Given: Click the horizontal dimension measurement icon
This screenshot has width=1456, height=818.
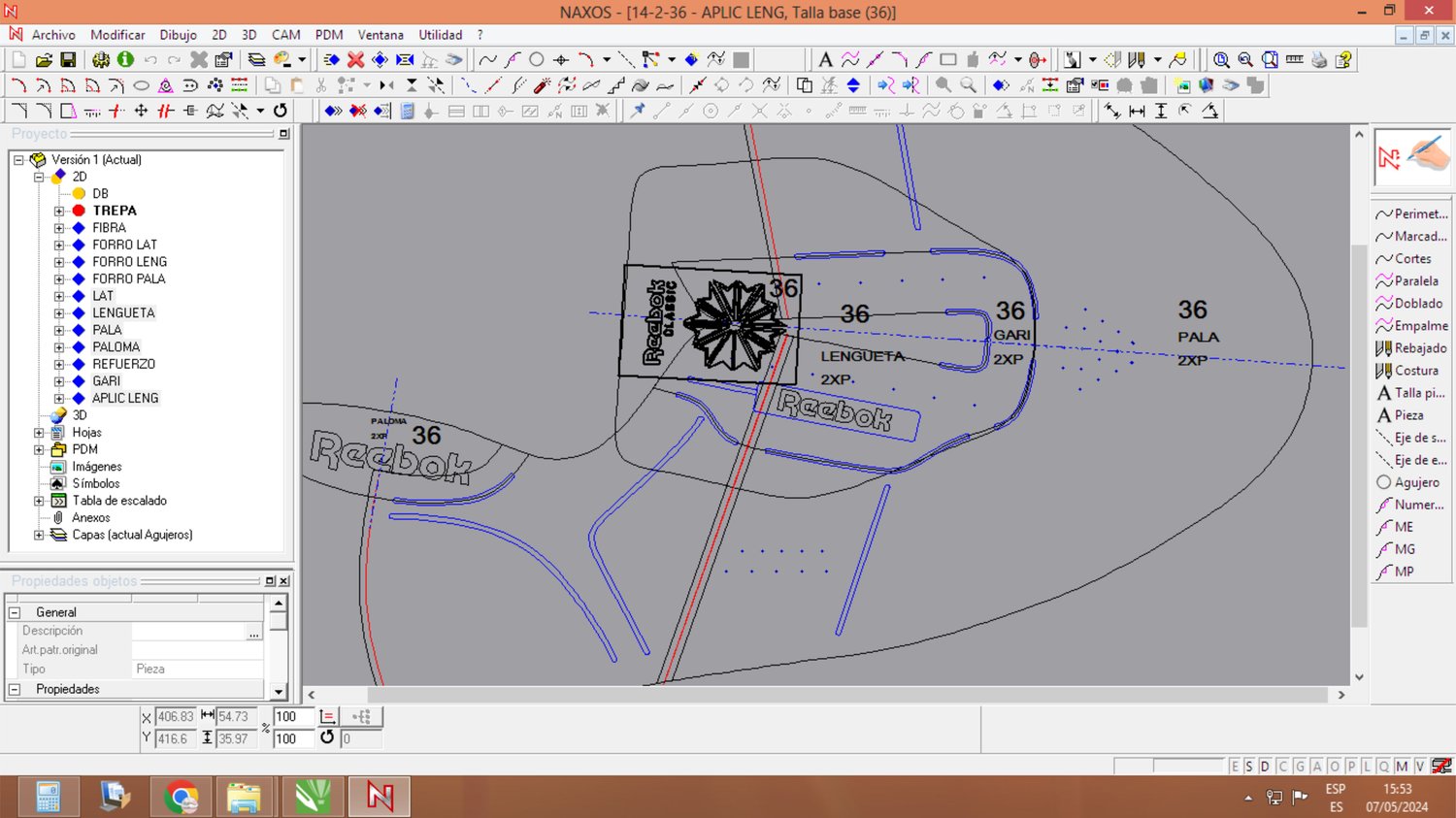Looking at the screenshot, I should point(1137,111).
